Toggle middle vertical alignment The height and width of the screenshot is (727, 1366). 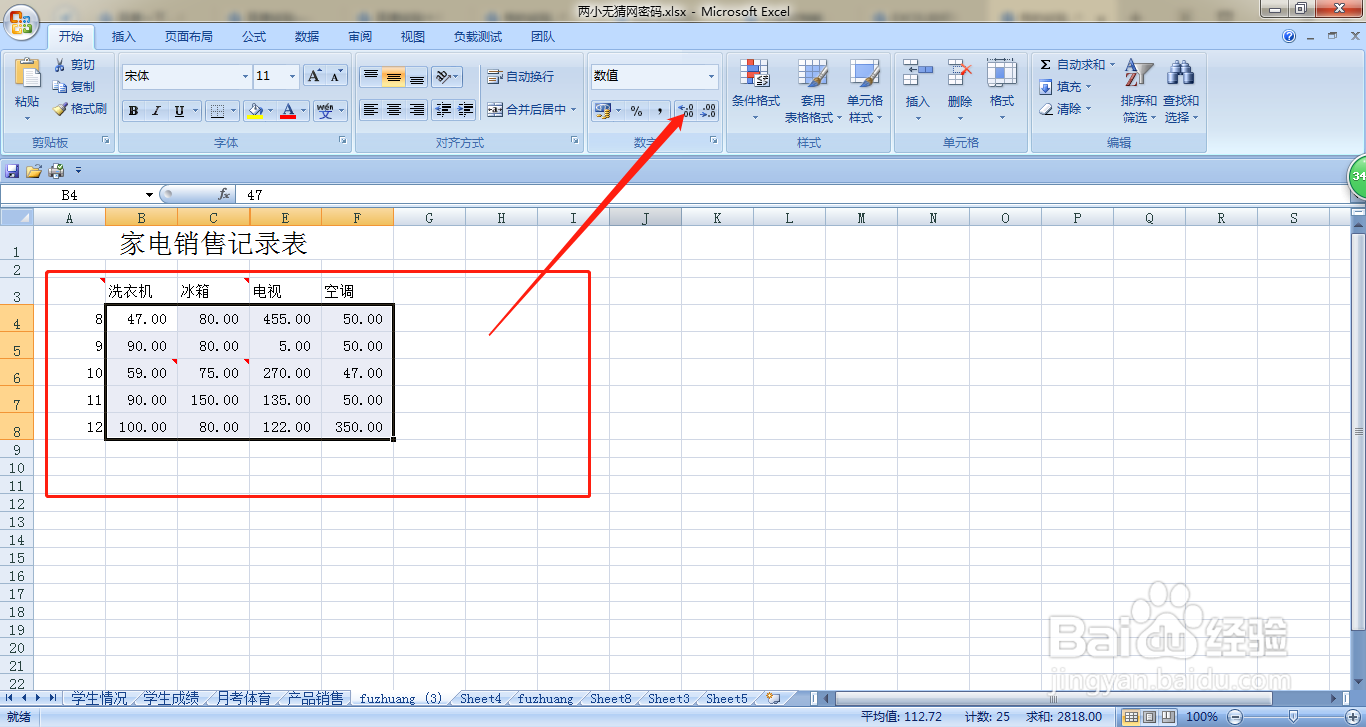coord(393,77)
